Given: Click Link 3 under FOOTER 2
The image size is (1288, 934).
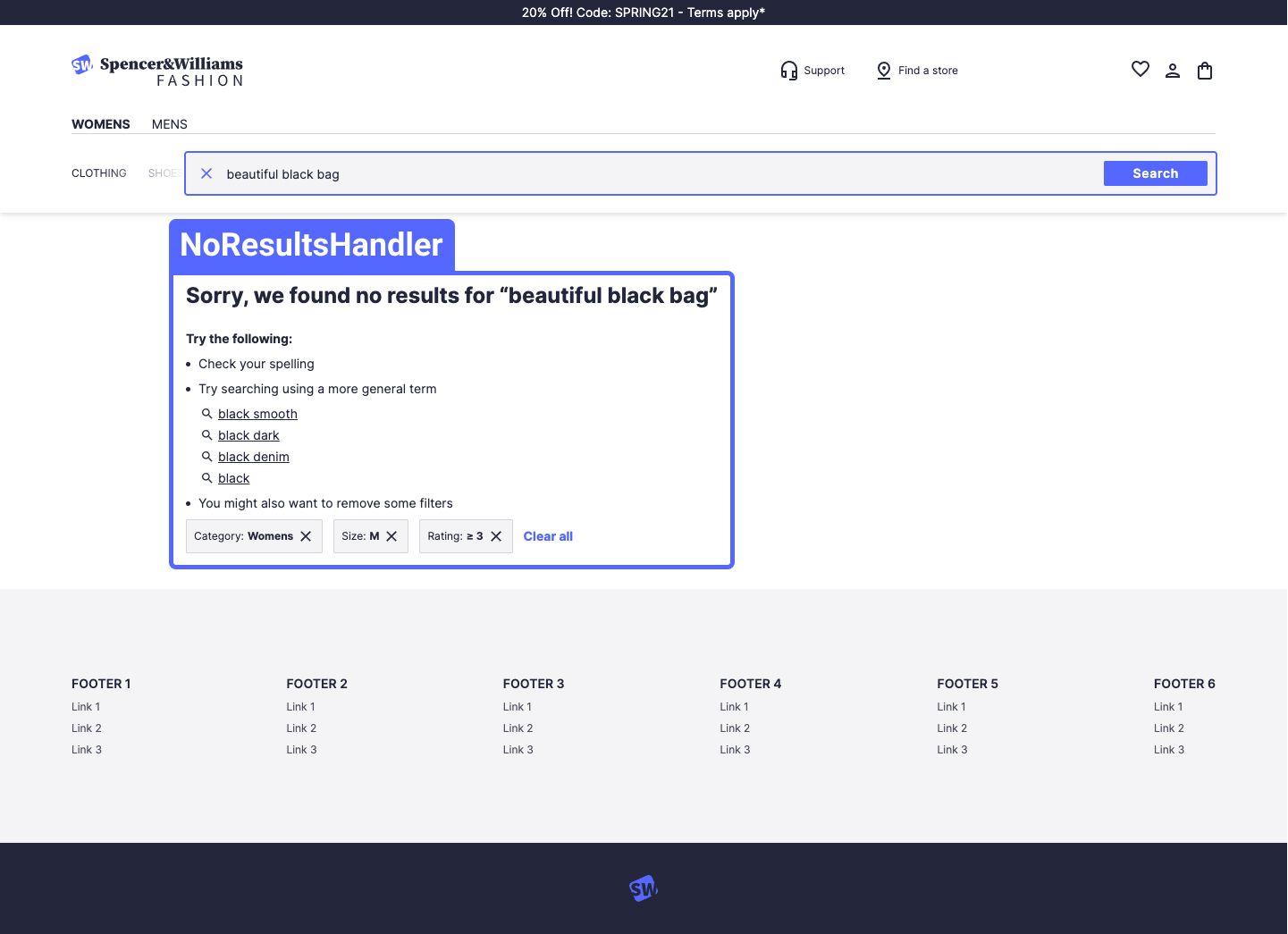Looking at the screenshot, I should (302, 750).
